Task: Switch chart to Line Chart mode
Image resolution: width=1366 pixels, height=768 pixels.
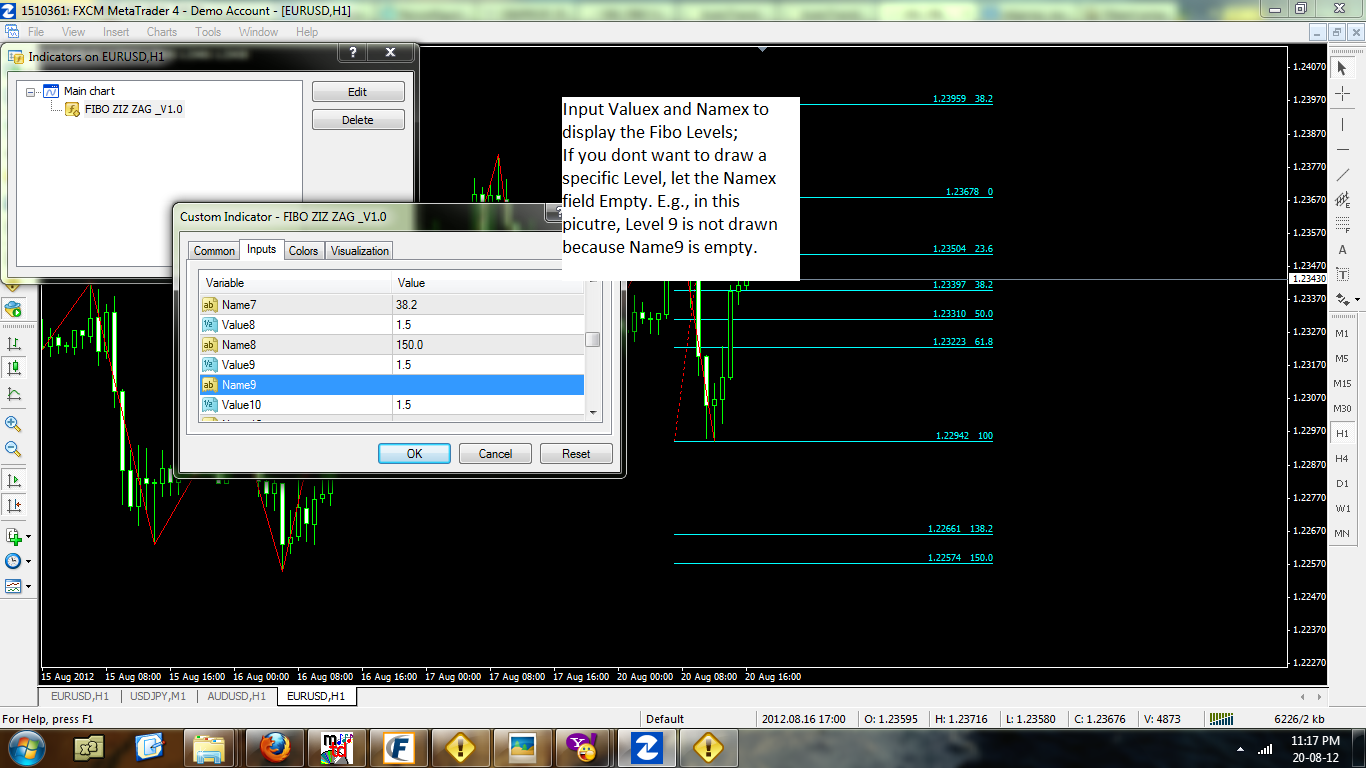Action: (14, 394)
